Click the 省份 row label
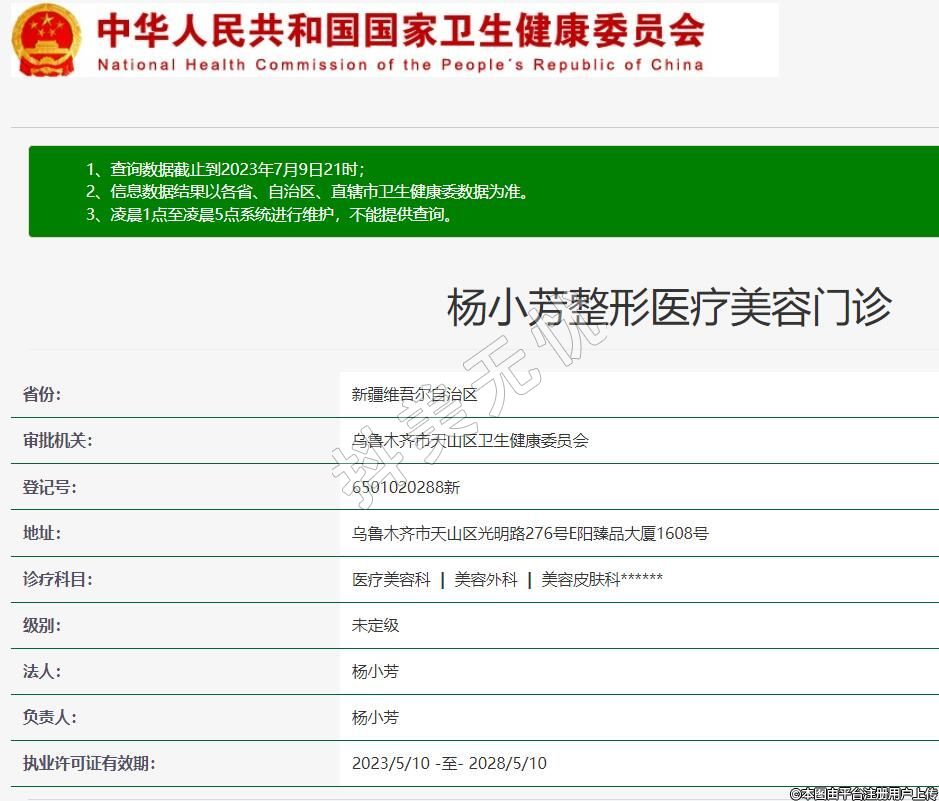The height and width of the screenshot is (801, 939). [42, 394]
